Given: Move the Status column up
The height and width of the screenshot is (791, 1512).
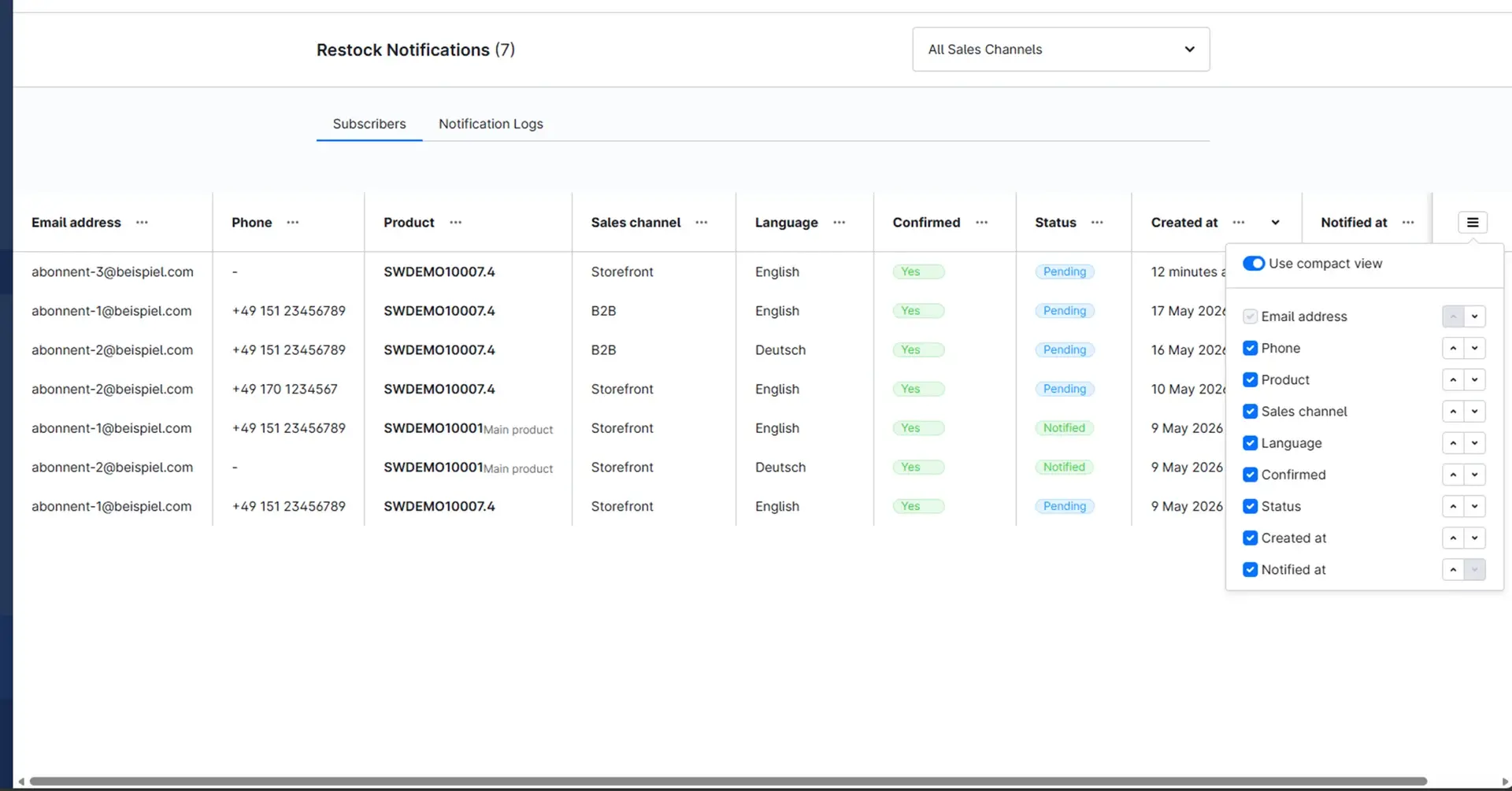Looking at the screenshot, I should 1453,506.
